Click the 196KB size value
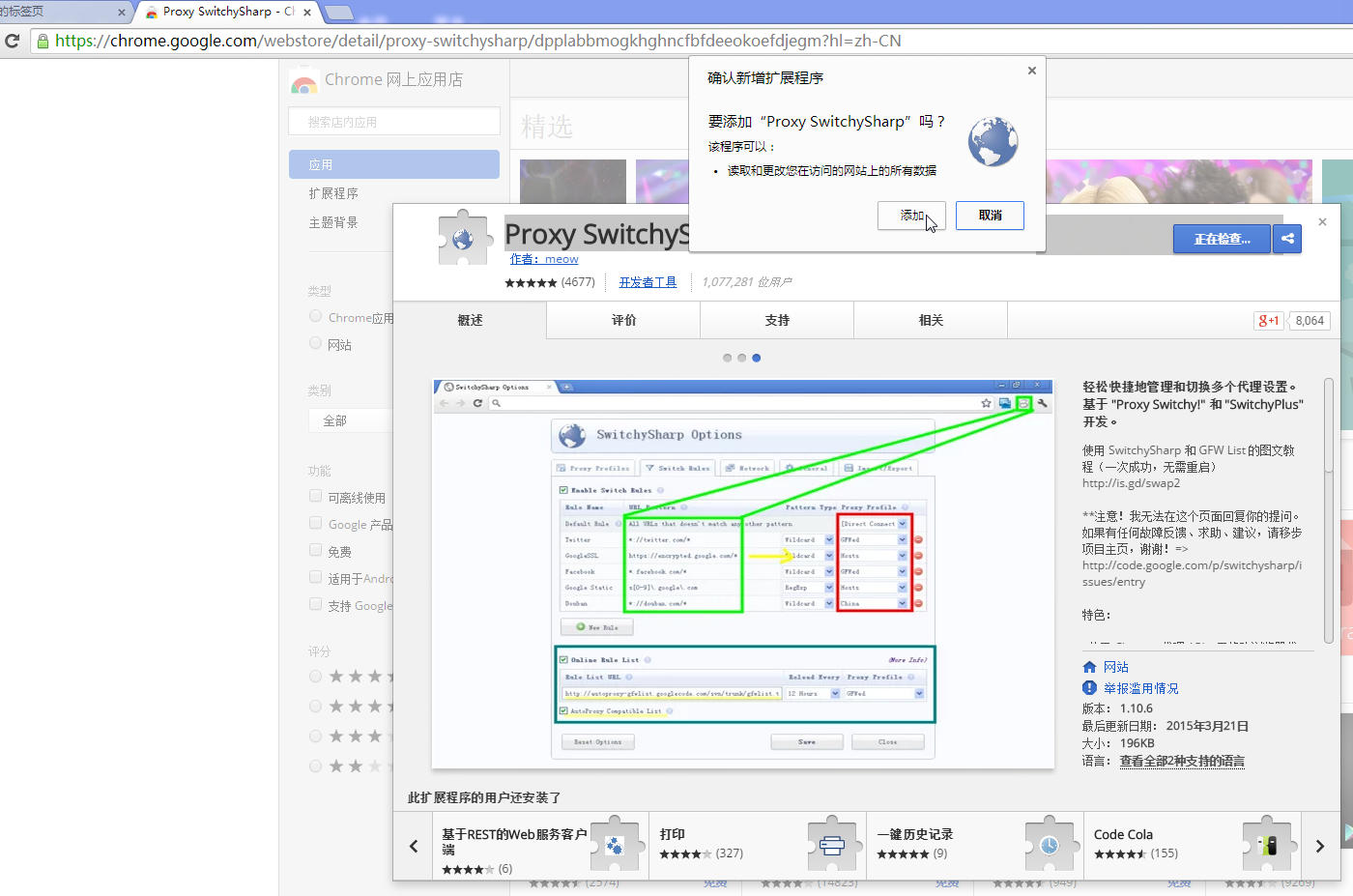 point(1137,743)
